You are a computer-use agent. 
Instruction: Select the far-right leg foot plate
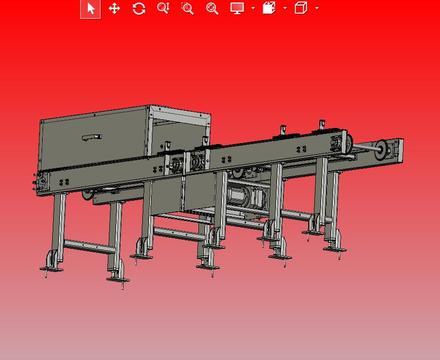click(335, 249)
